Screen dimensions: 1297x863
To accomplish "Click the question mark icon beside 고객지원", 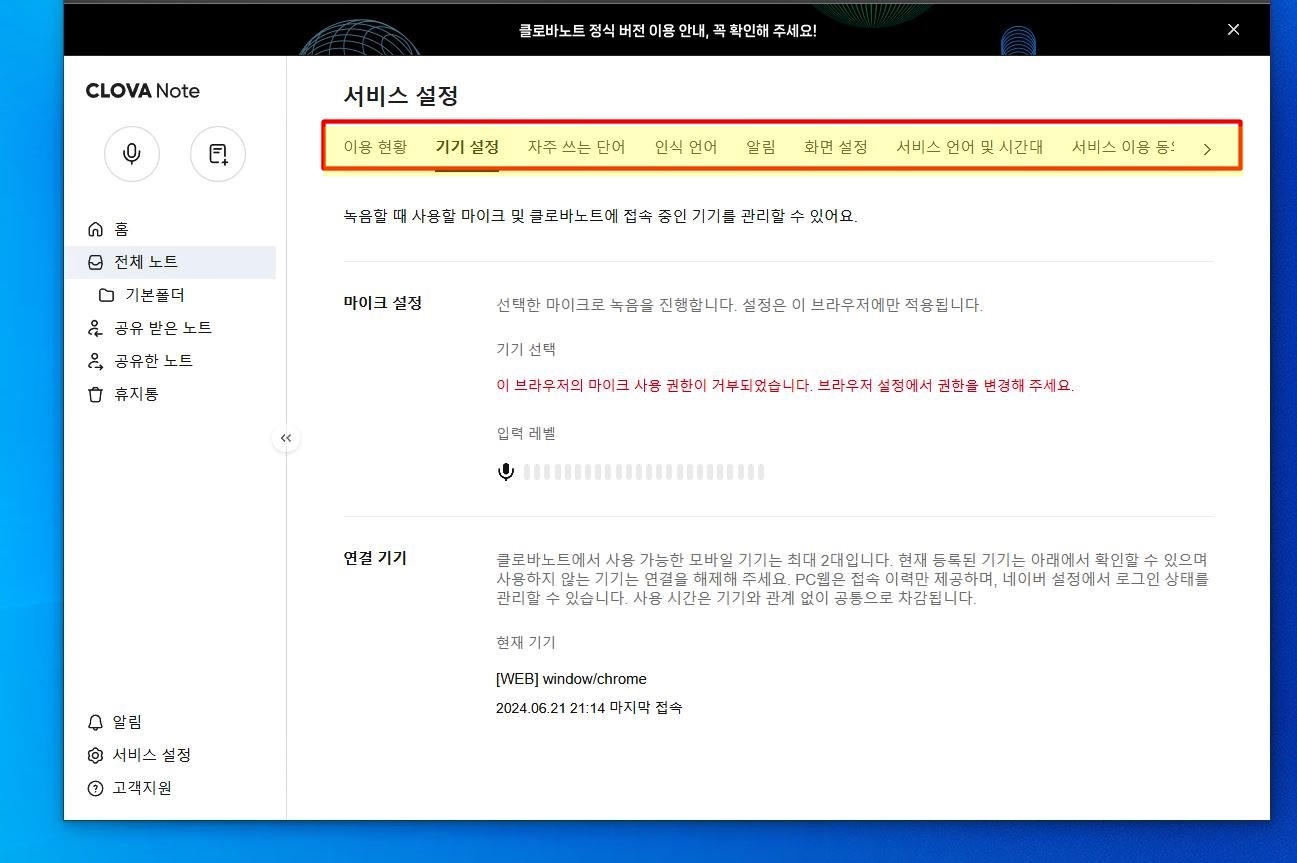I will coord(96,788).
